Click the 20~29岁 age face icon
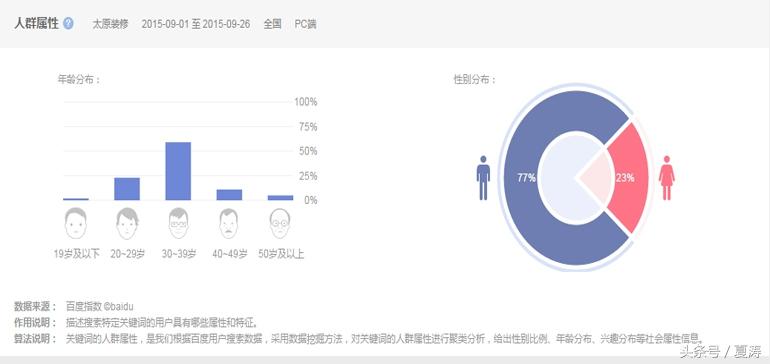Screen dimensions: 770x364 [x=127, y=224]
